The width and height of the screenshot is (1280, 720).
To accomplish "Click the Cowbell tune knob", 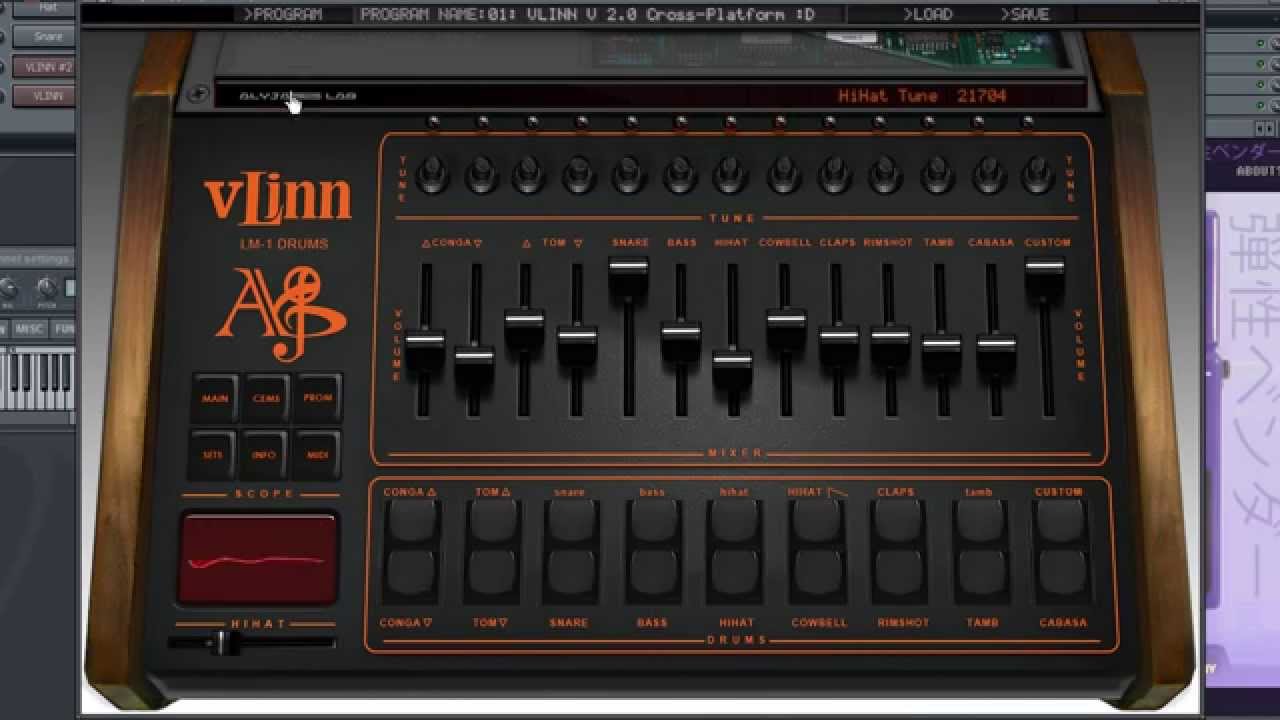I will tap(783, 175).
